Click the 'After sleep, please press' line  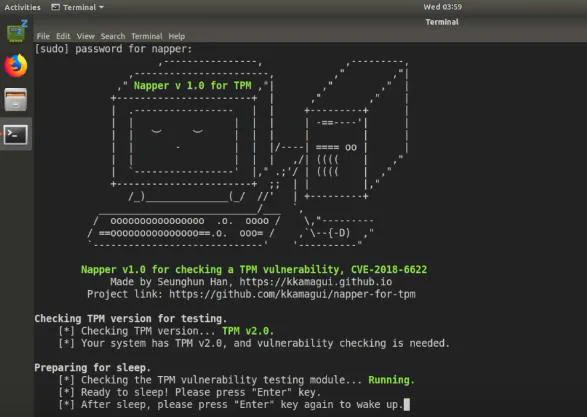[231, 405]
